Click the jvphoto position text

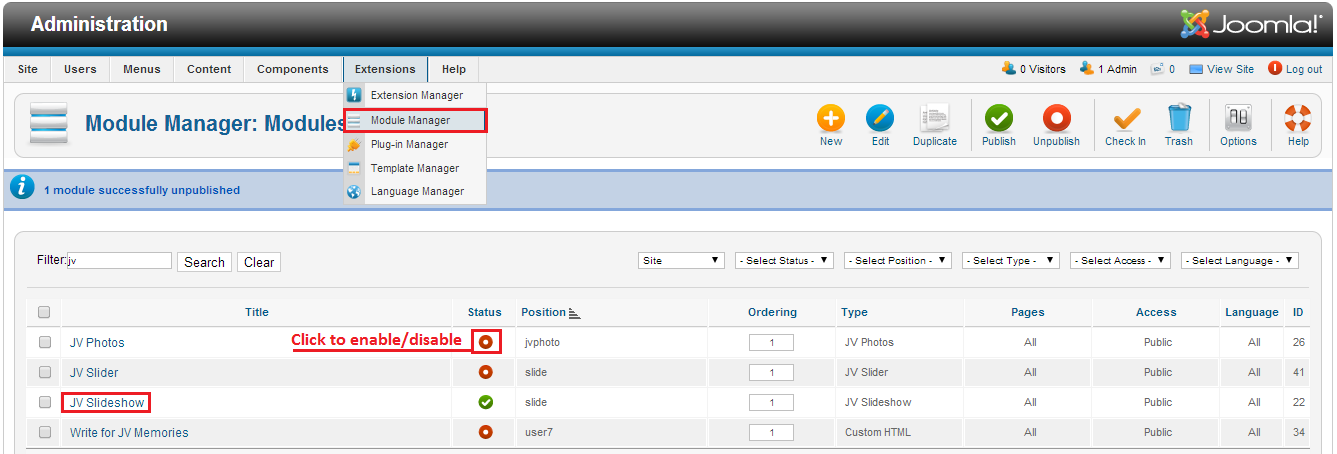tap(543, 342)
